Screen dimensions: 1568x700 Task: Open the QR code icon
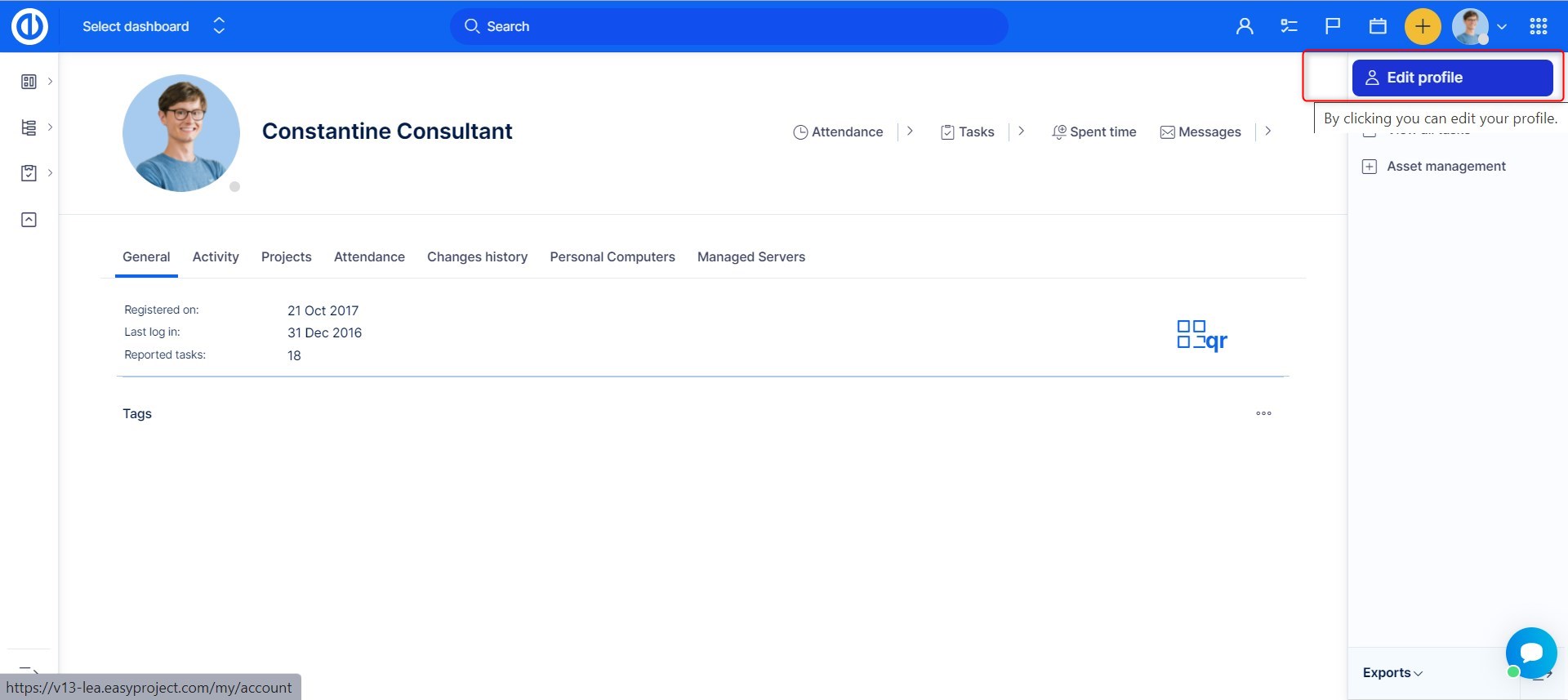[1201, 335]
